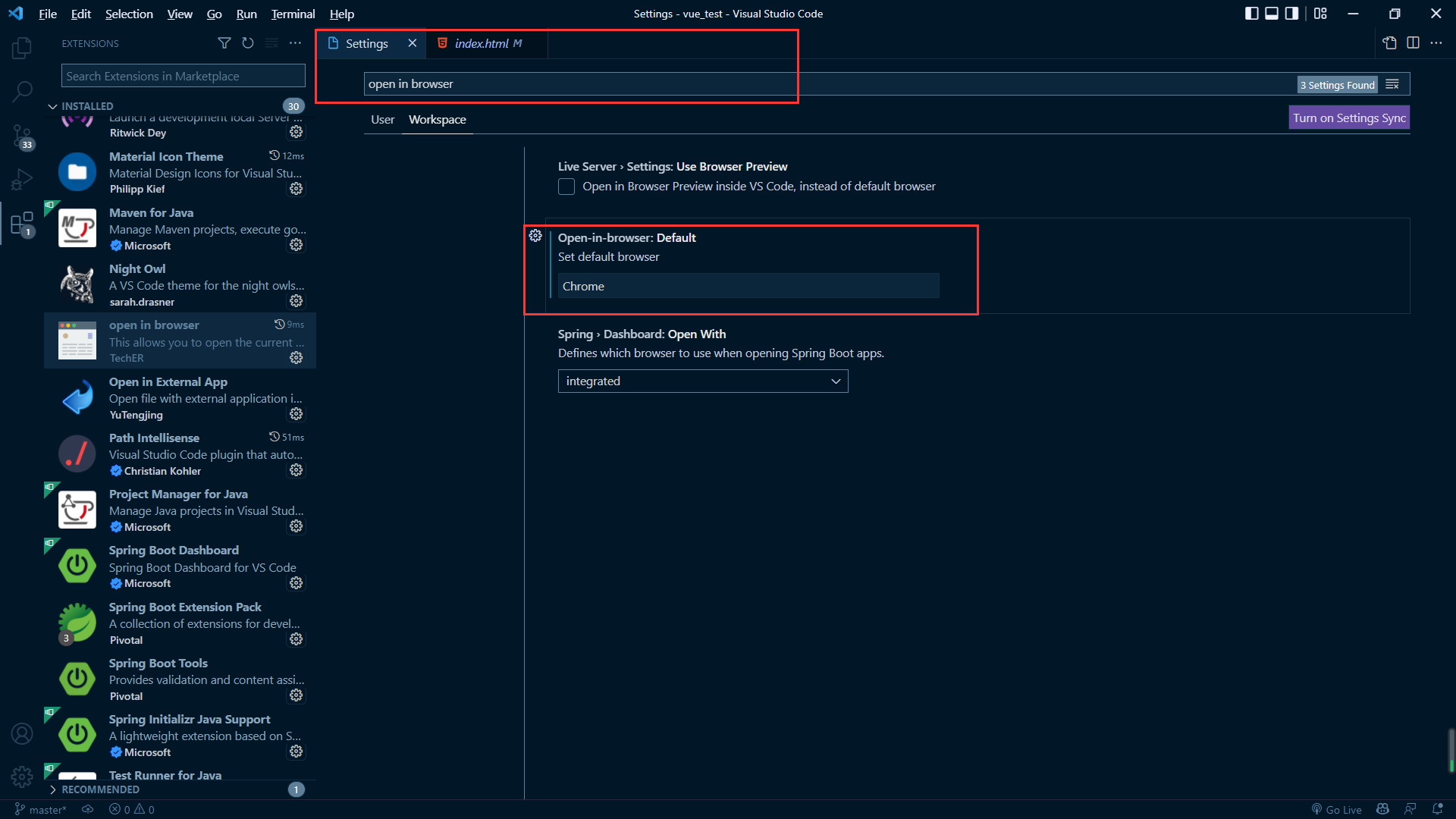The height and width of the screenshot is (819, 1456).
Task: Open the Explorer view in activity bar
Action: [x=22, y=49]
